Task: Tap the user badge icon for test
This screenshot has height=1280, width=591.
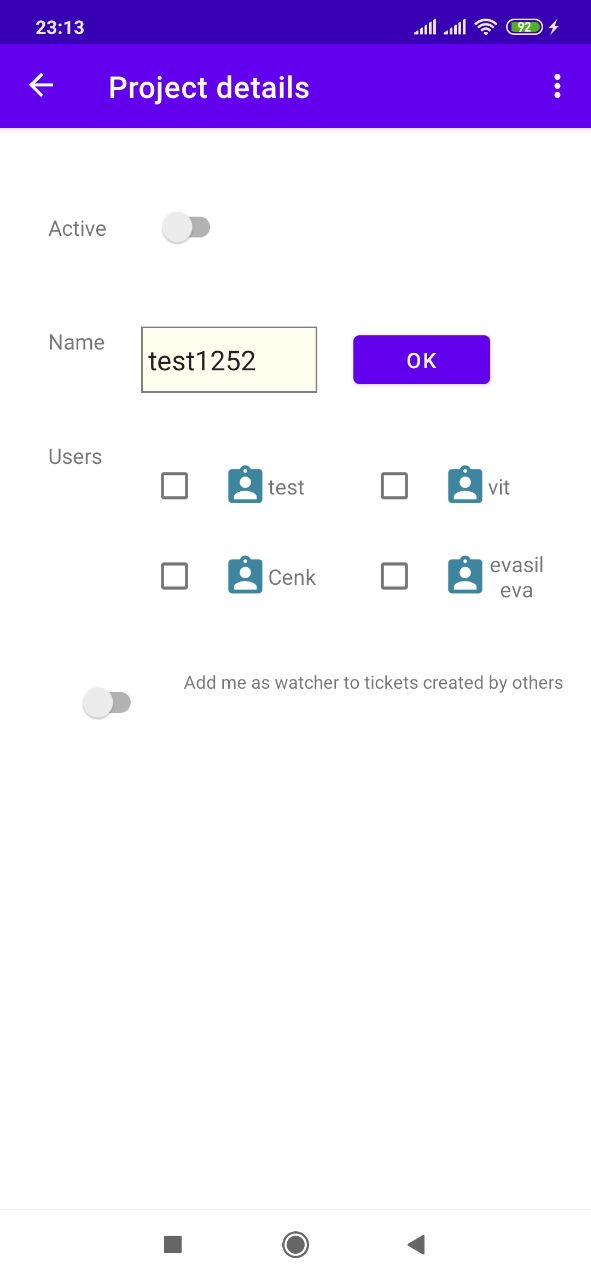Action: coord(245,485)
